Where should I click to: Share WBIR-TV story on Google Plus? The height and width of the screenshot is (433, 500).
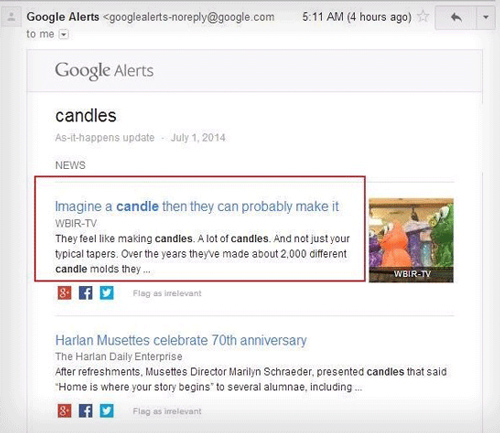tap(64, 293)
